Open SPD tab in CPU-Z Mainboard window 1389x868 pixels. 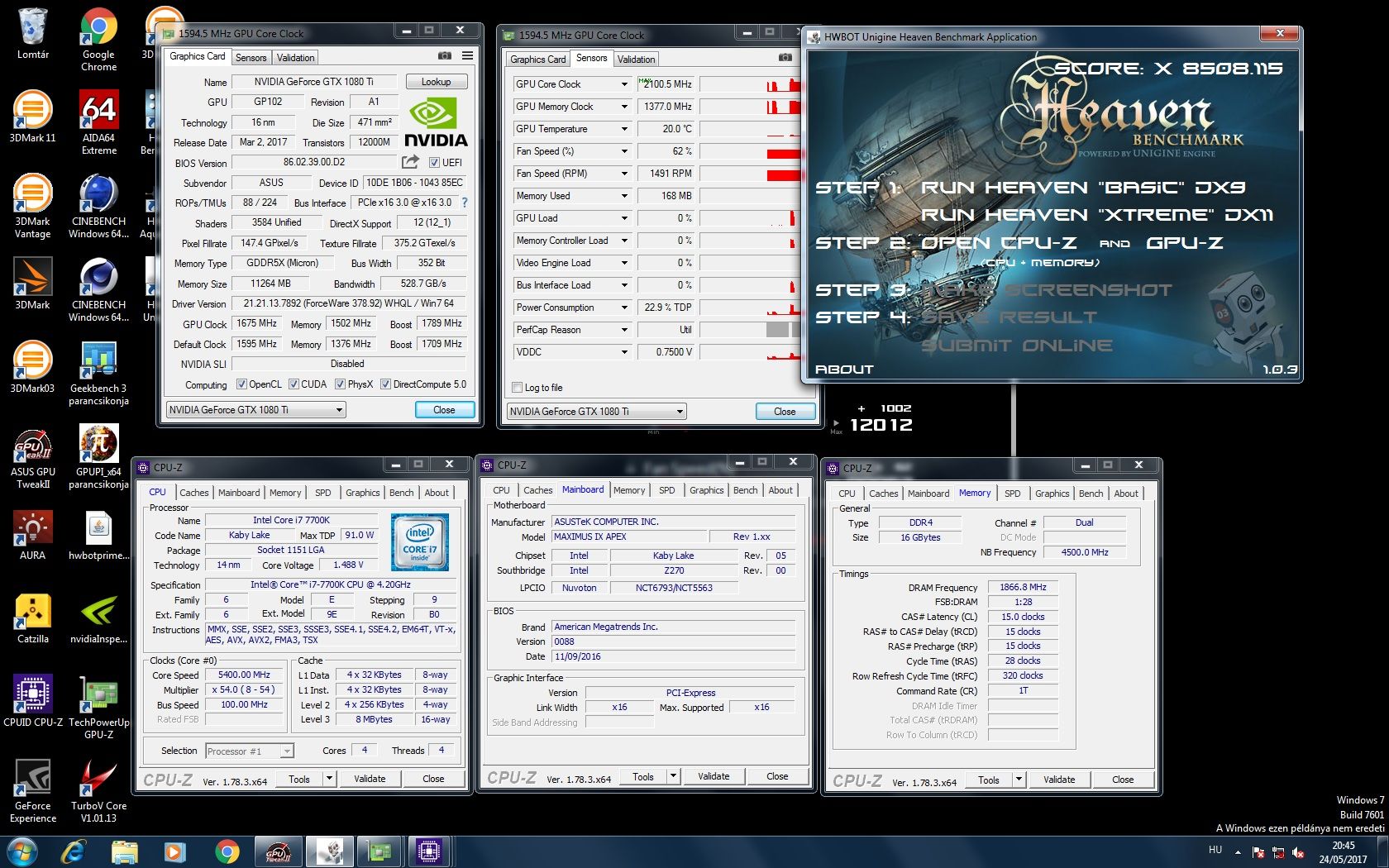pos(667,490)
